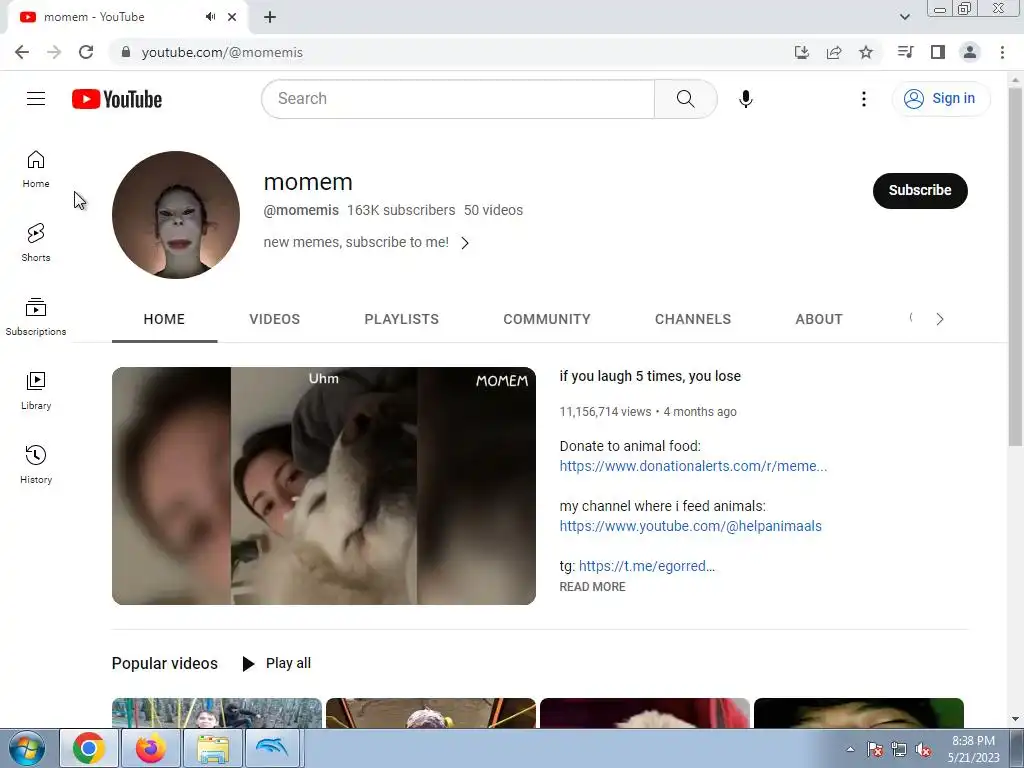1024x768 pixels.
Task: Start voice search with microphone icon
Action: tap(746, 99)
